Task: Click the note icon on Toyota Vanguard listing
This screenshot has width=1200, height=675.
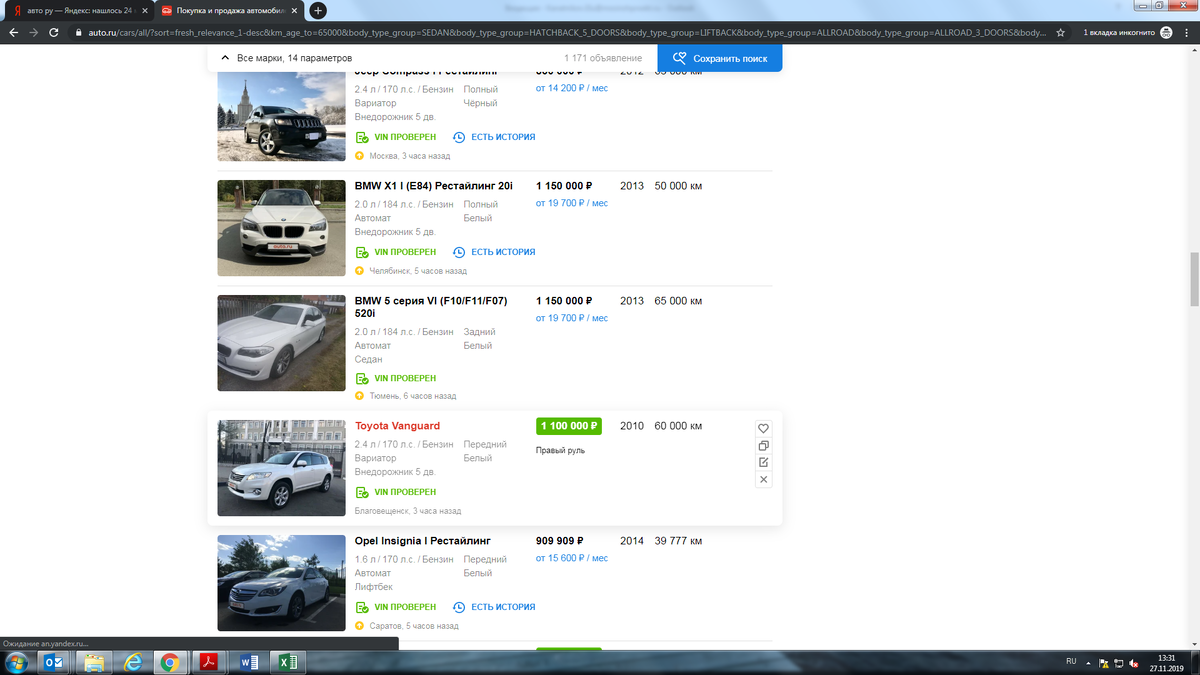Action: tap(763, 462)
